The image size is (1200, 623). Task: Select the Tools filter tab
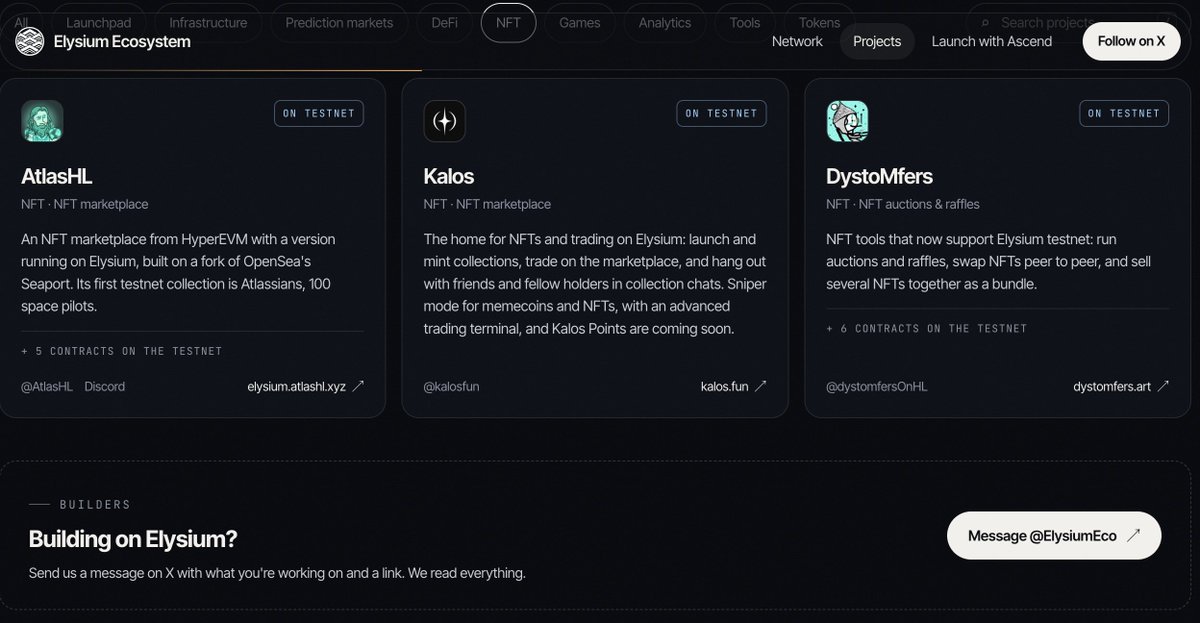click(x=745, y=22)
